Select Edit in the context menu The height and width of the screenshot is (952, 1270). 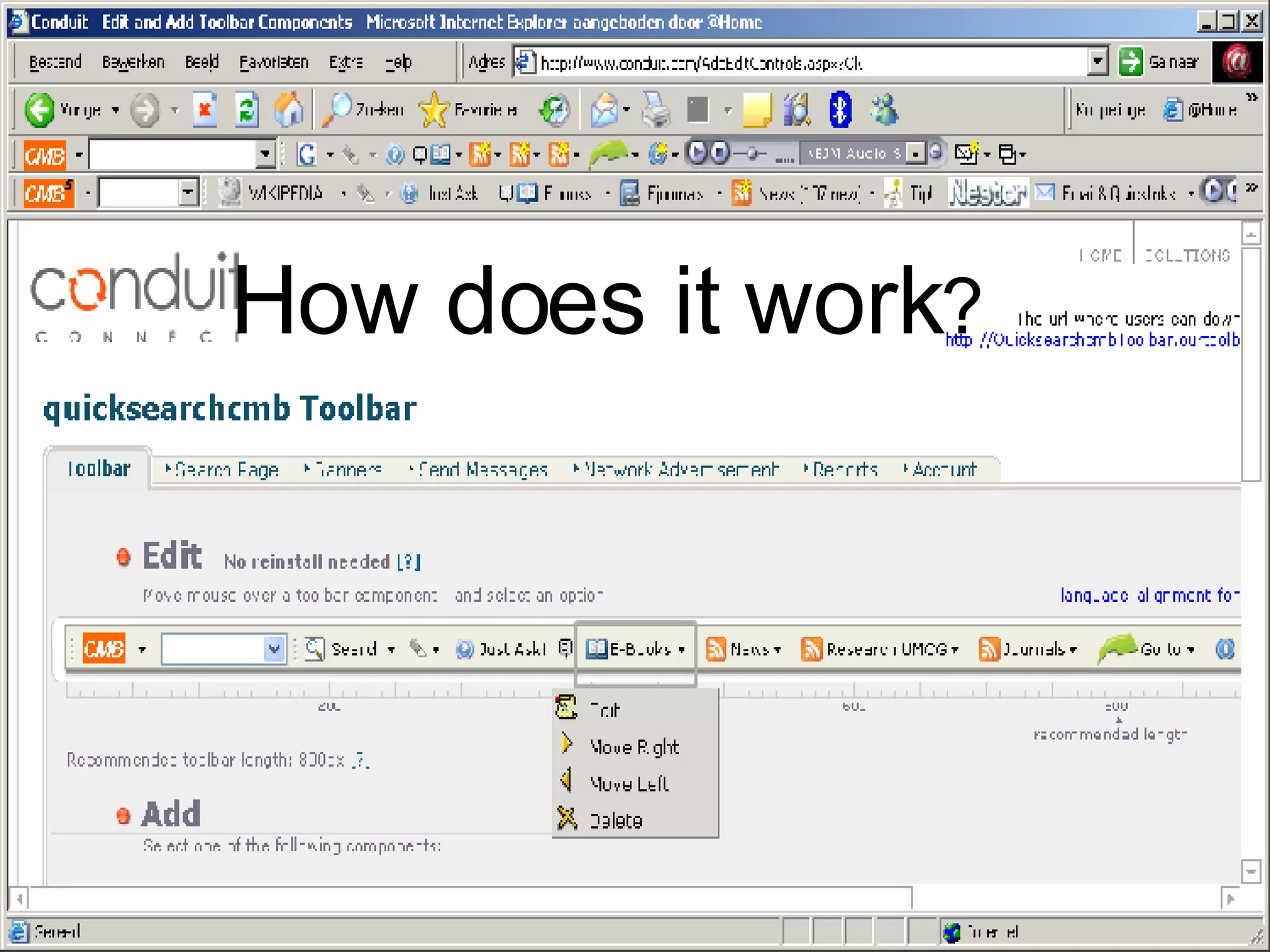point(635,708)
